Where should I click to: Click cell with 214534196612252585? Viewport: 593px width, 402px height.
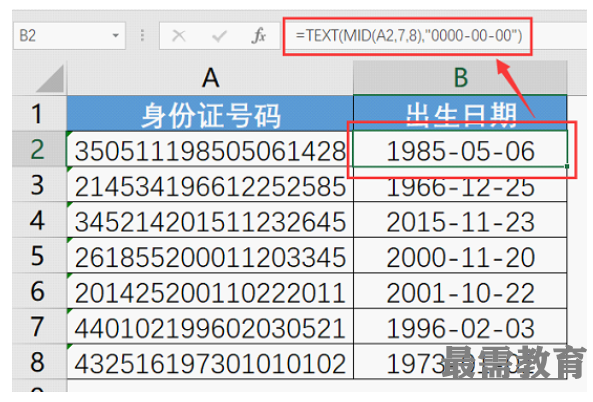point(210,185)
